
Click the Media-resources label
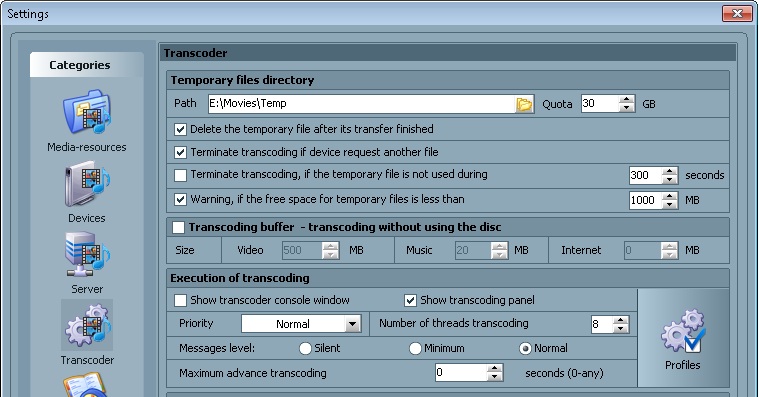[x=87, y=147]
